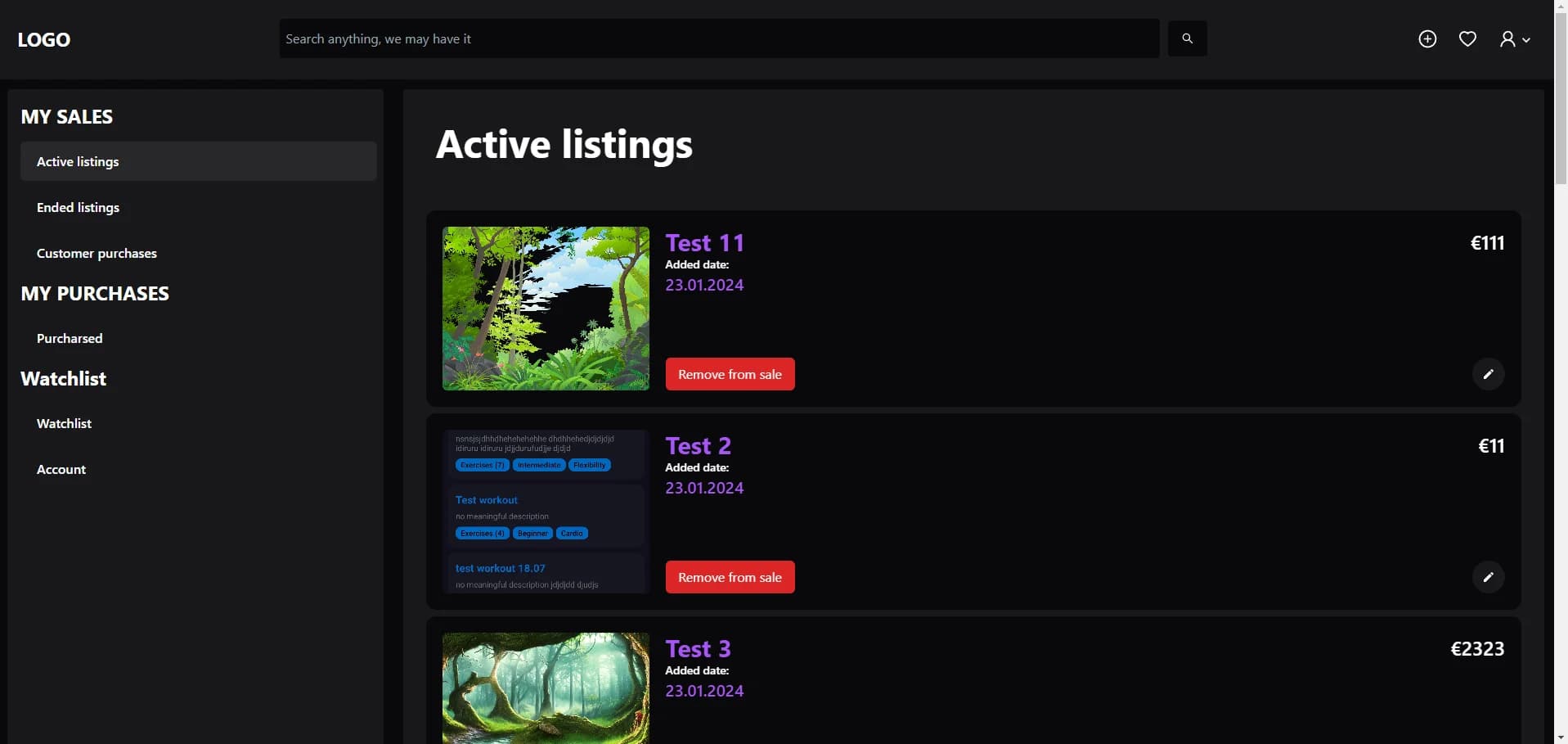The width and height of the screenshot is (1568, 744).
Task: Open the Watchlist sidebar link
Action: [64, 424]
